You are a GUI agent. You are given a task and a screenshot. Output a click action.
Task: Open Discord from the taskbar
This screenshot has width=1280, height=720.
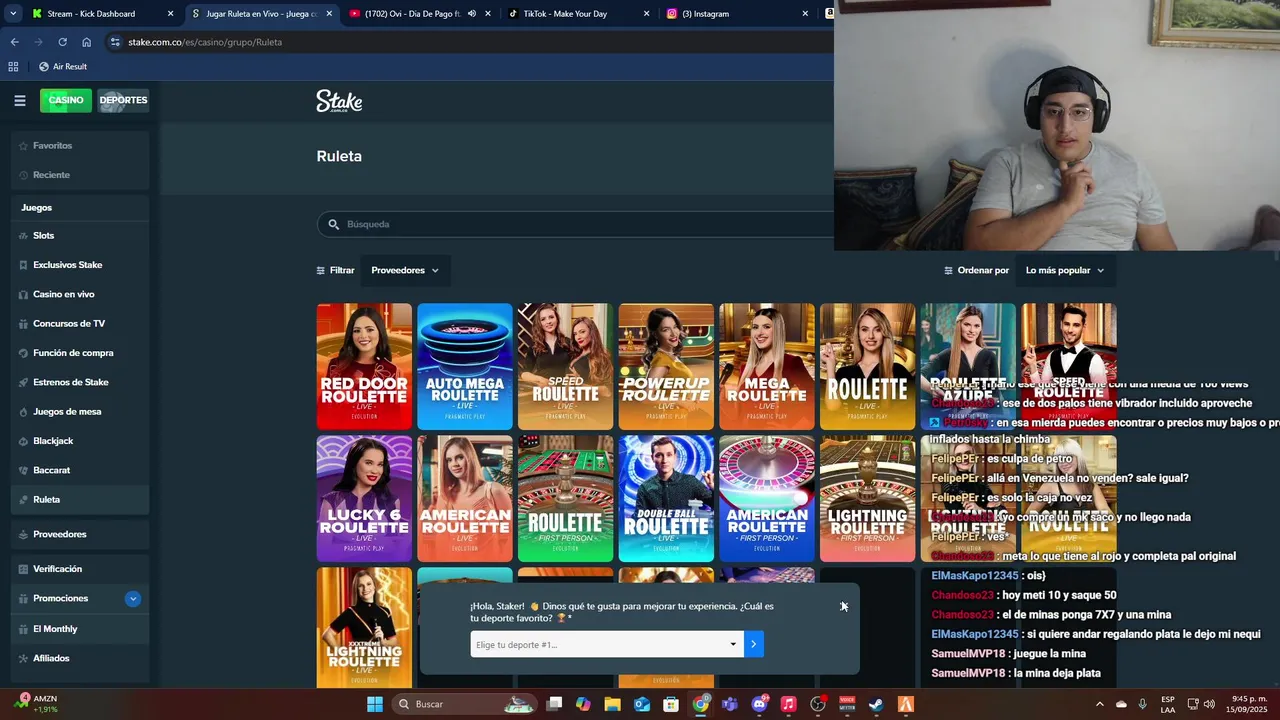click(759, 704)
